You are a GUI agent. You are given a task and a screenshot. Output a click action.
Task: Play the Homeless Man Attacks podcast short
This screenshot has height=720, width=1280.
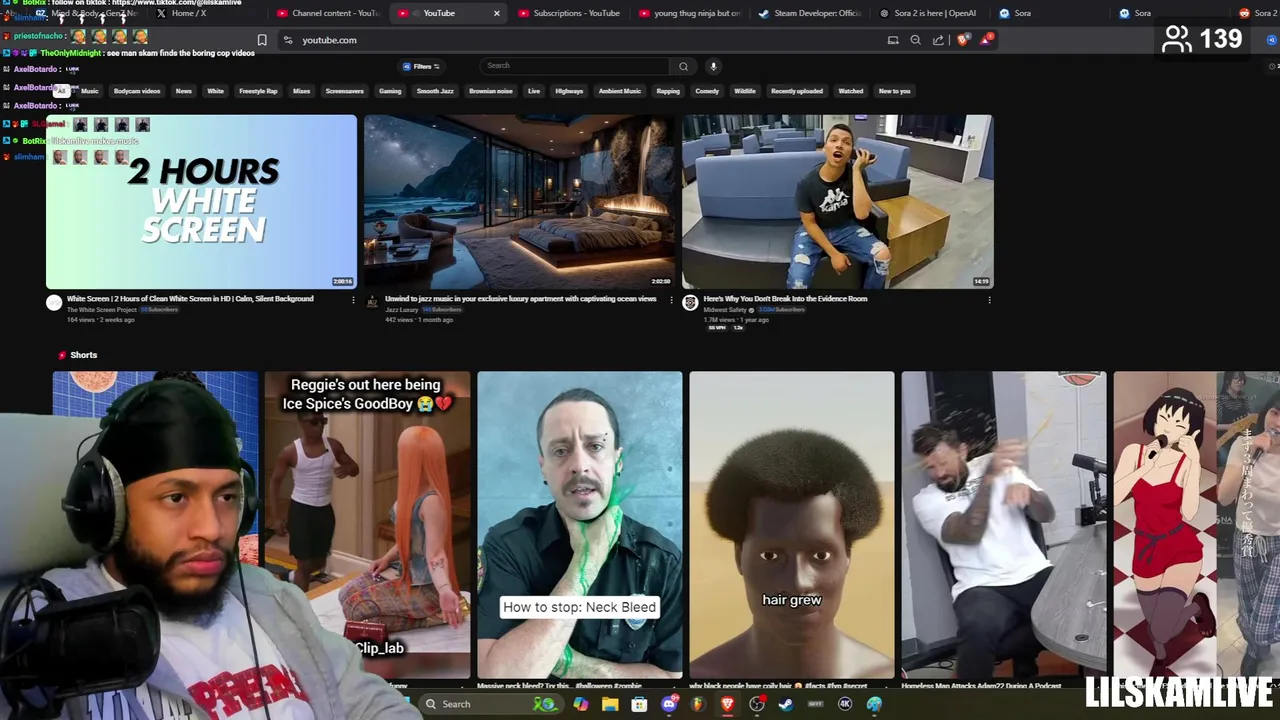coord(1004,525)
